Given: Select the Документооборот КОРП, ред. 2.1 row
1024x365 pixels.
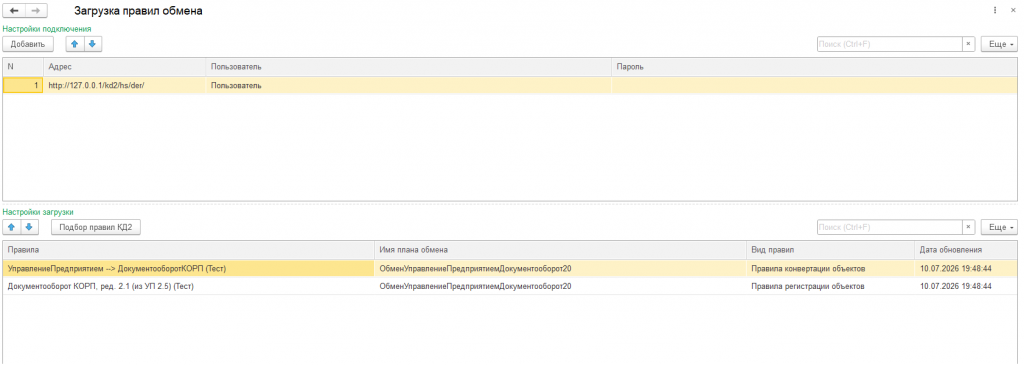Looking at the screenshot, I should pos(509,286).
